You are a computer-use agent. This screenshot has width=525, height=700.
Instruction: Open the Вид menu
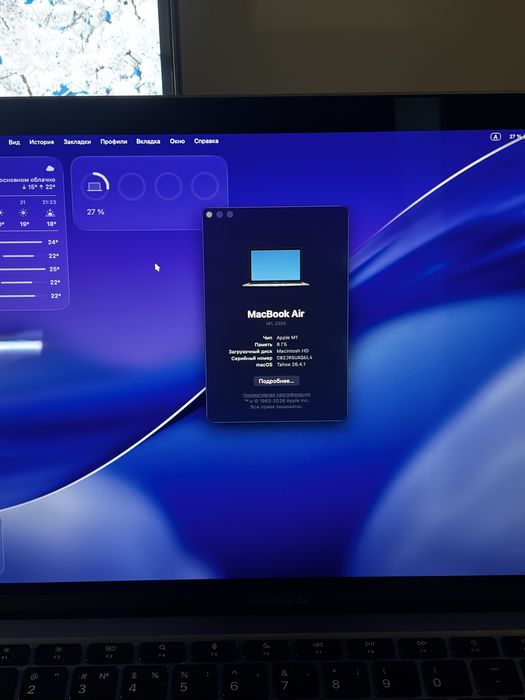tap(14, 142)
